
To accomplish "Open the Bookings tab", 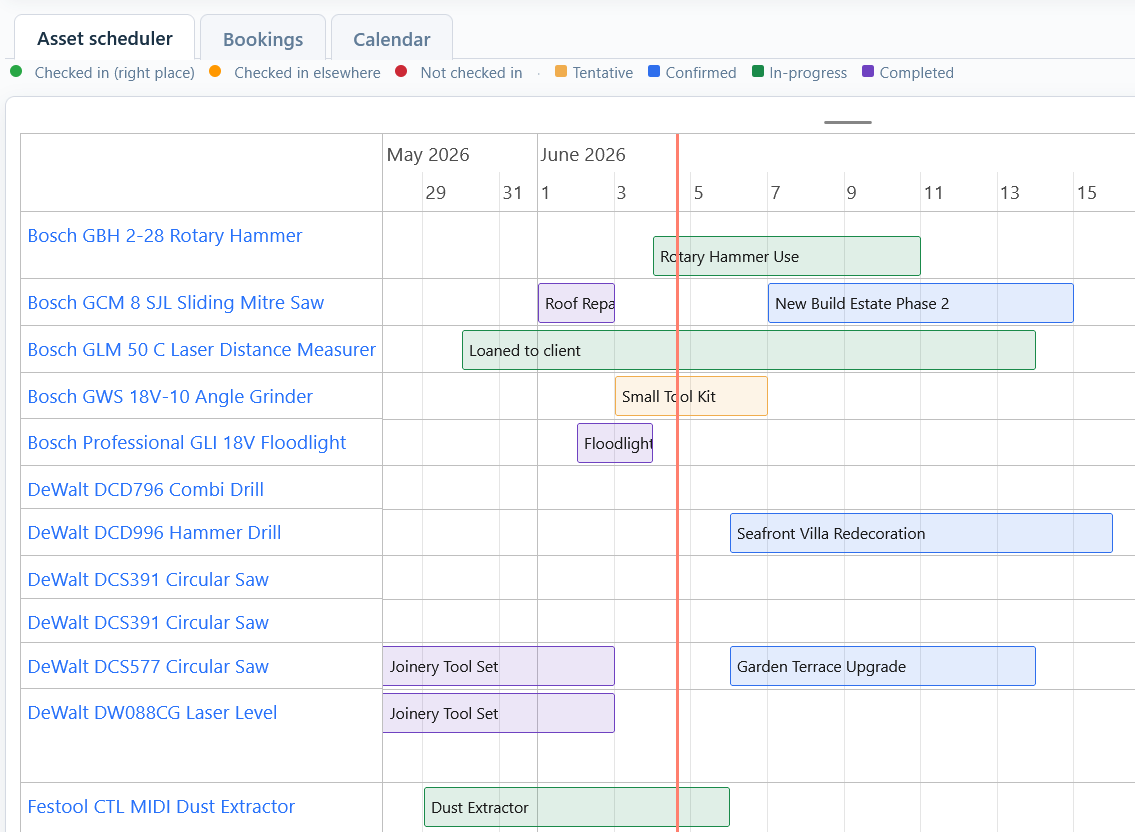I will point(263,39).
